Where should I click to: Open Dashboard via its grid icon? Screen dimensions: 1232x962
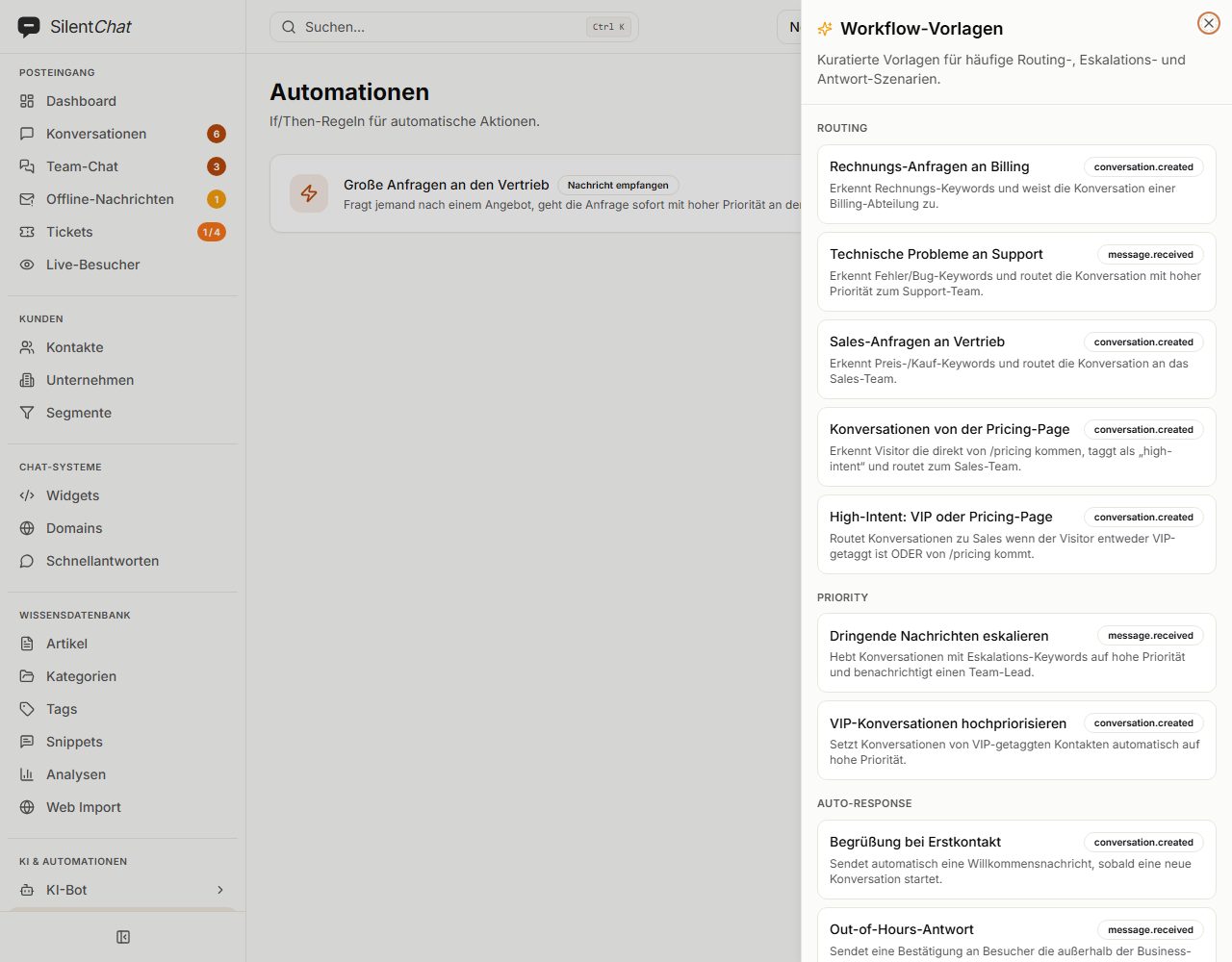pos(27,101)
